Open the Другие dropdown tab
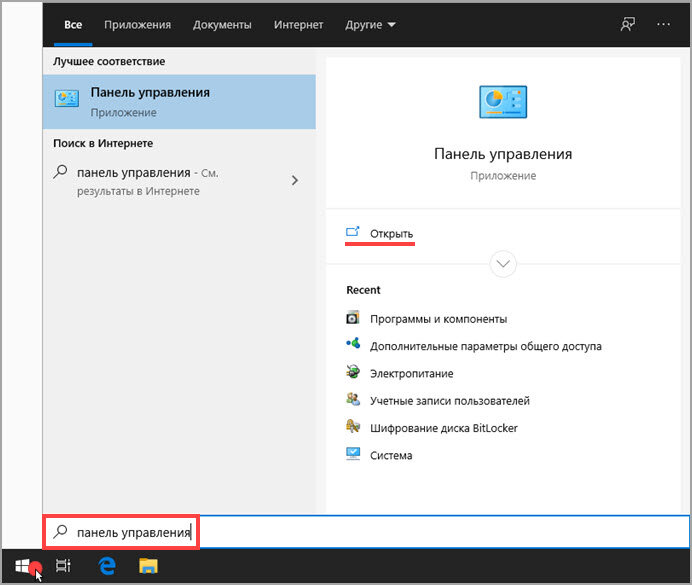Screen dimensions: 692x585 [x=370, y=25]
